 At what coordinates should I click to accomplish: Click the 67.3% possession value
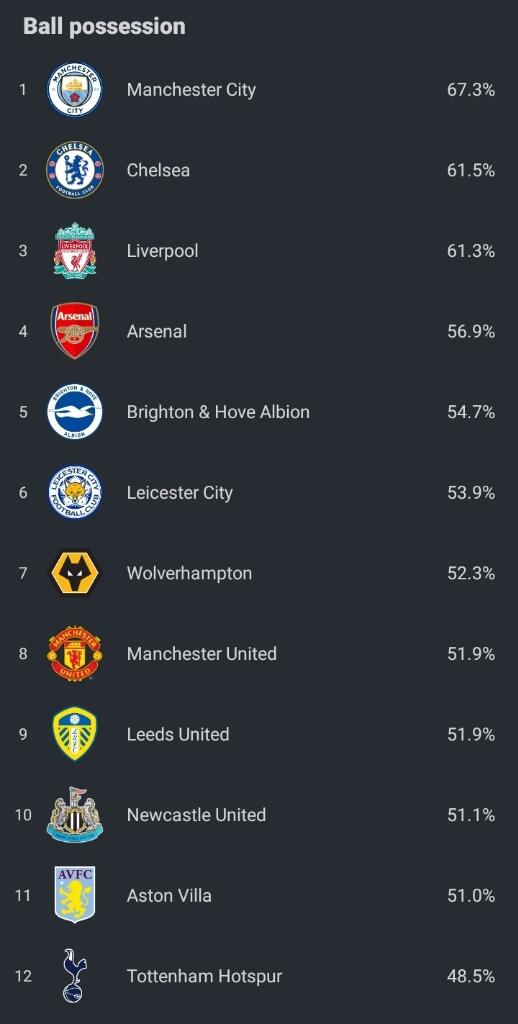tap(471, 89)
